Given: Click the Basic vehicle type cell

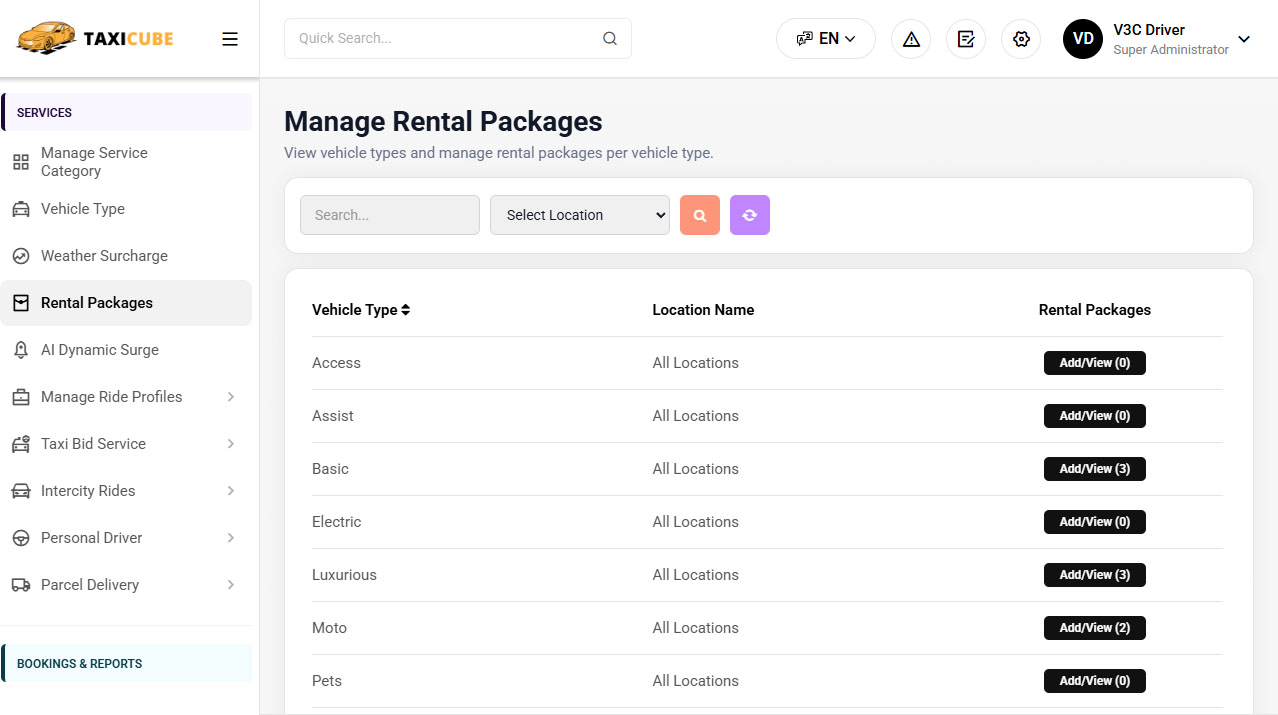Looking at the screenshot, I should (x=330, y=469).
